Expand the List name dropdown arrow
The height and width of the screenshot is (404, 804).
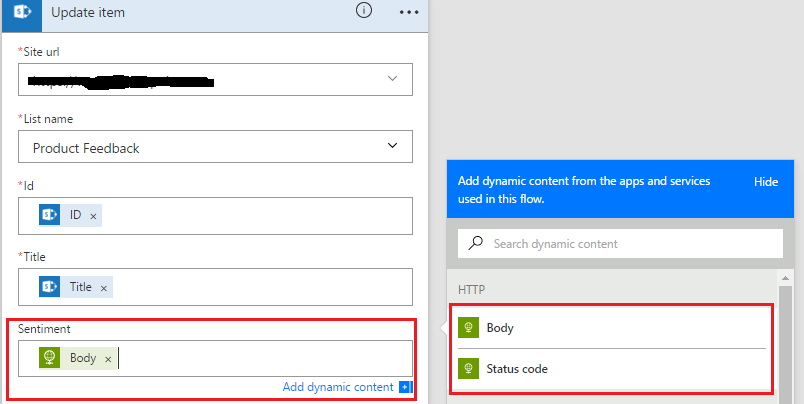coord(392,146)
